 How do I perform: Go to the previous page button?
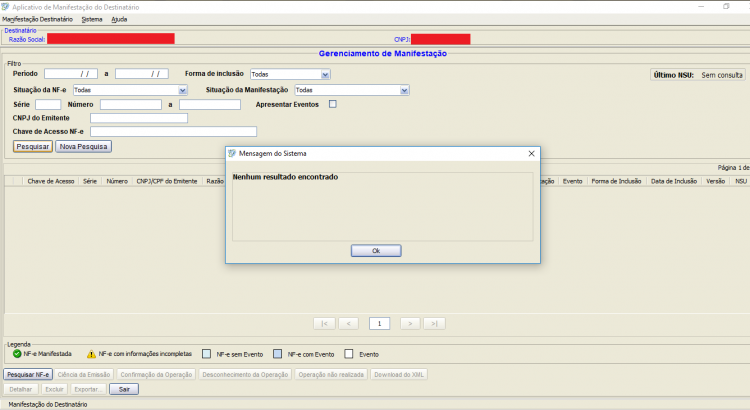pyautogui.click(x=349, y=324)
